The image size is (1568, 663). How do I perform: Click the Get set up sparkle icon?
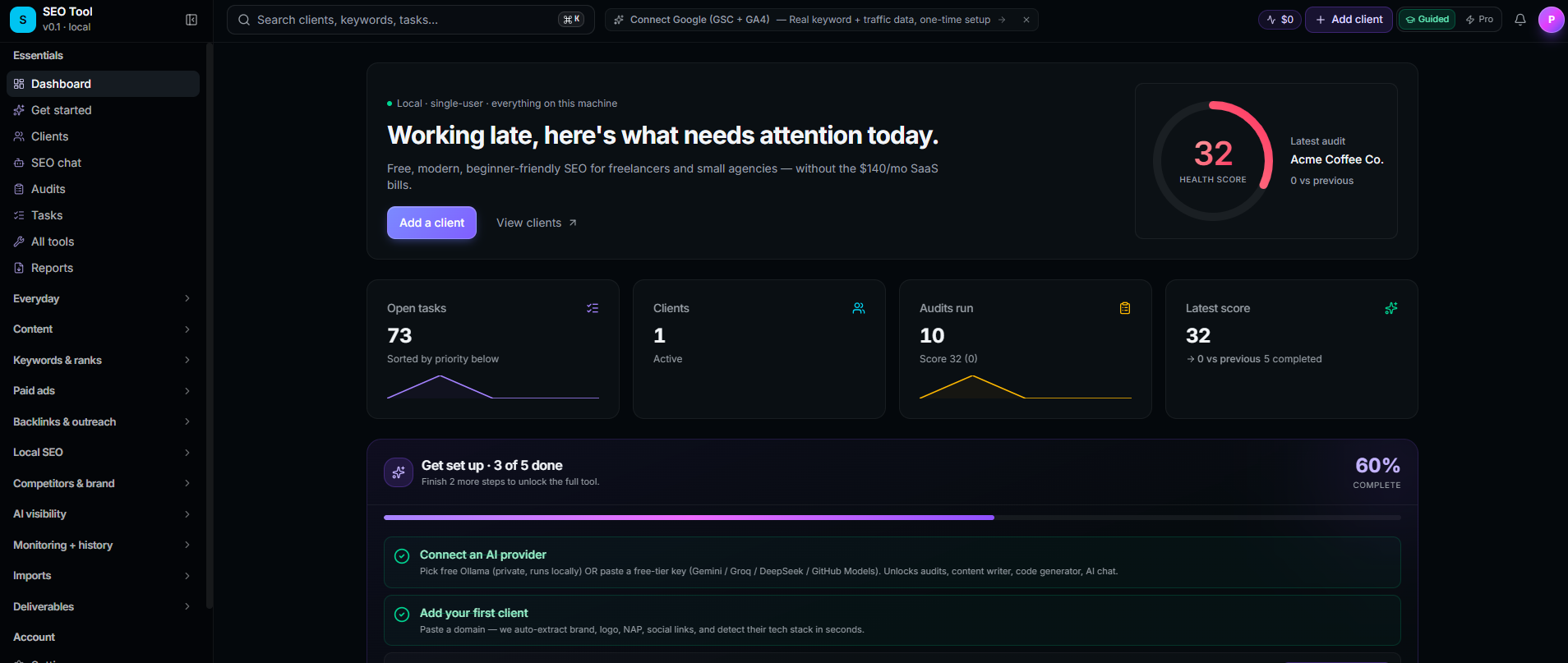pos(399,472)
